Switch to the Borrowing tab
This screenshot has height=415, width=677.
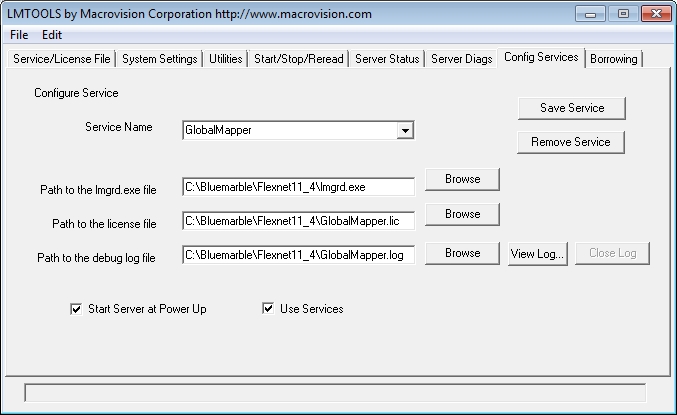[613, 59]
